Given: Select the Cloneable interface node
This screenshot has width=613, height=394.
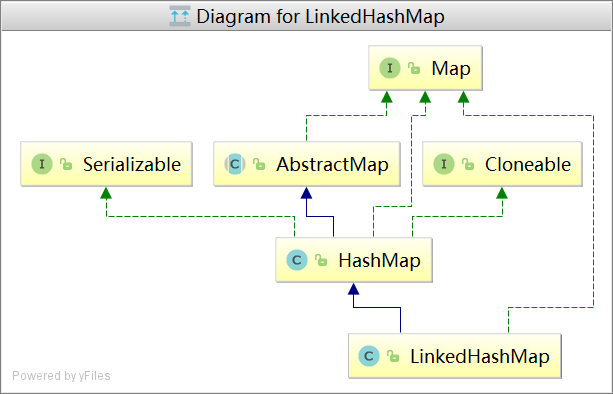Looking at the screenshot, I should pos(502,164).
